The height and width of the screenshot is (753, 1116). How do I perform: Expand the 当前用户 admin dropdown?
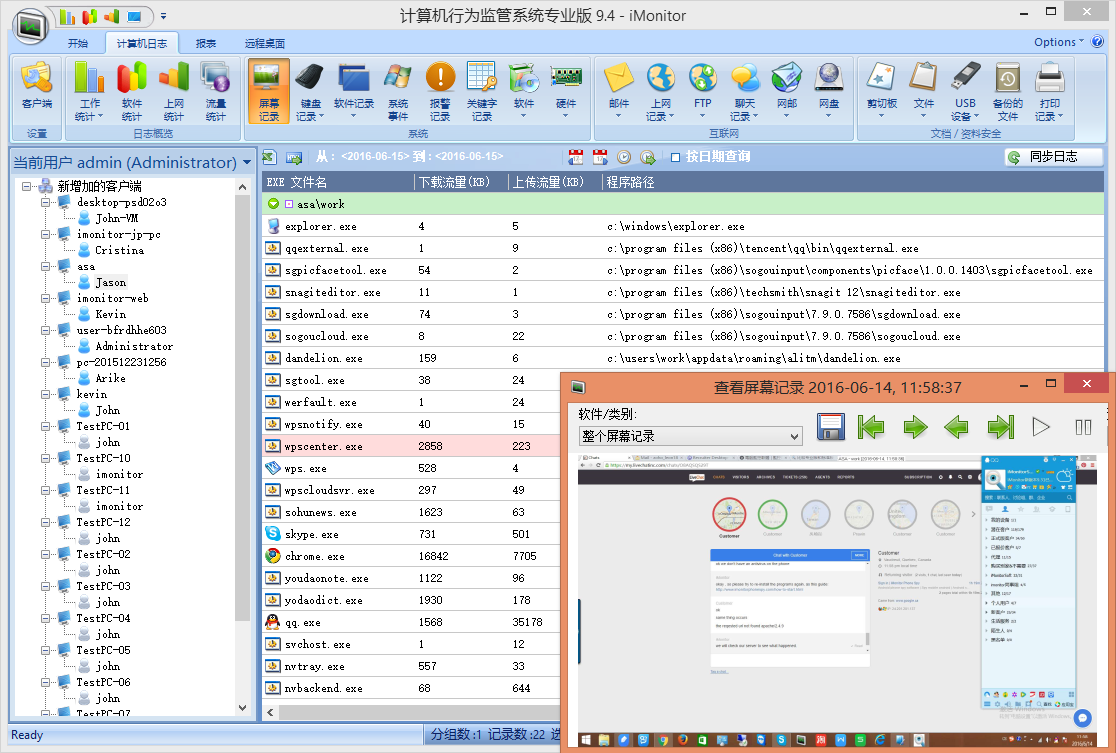pos(246,163)
